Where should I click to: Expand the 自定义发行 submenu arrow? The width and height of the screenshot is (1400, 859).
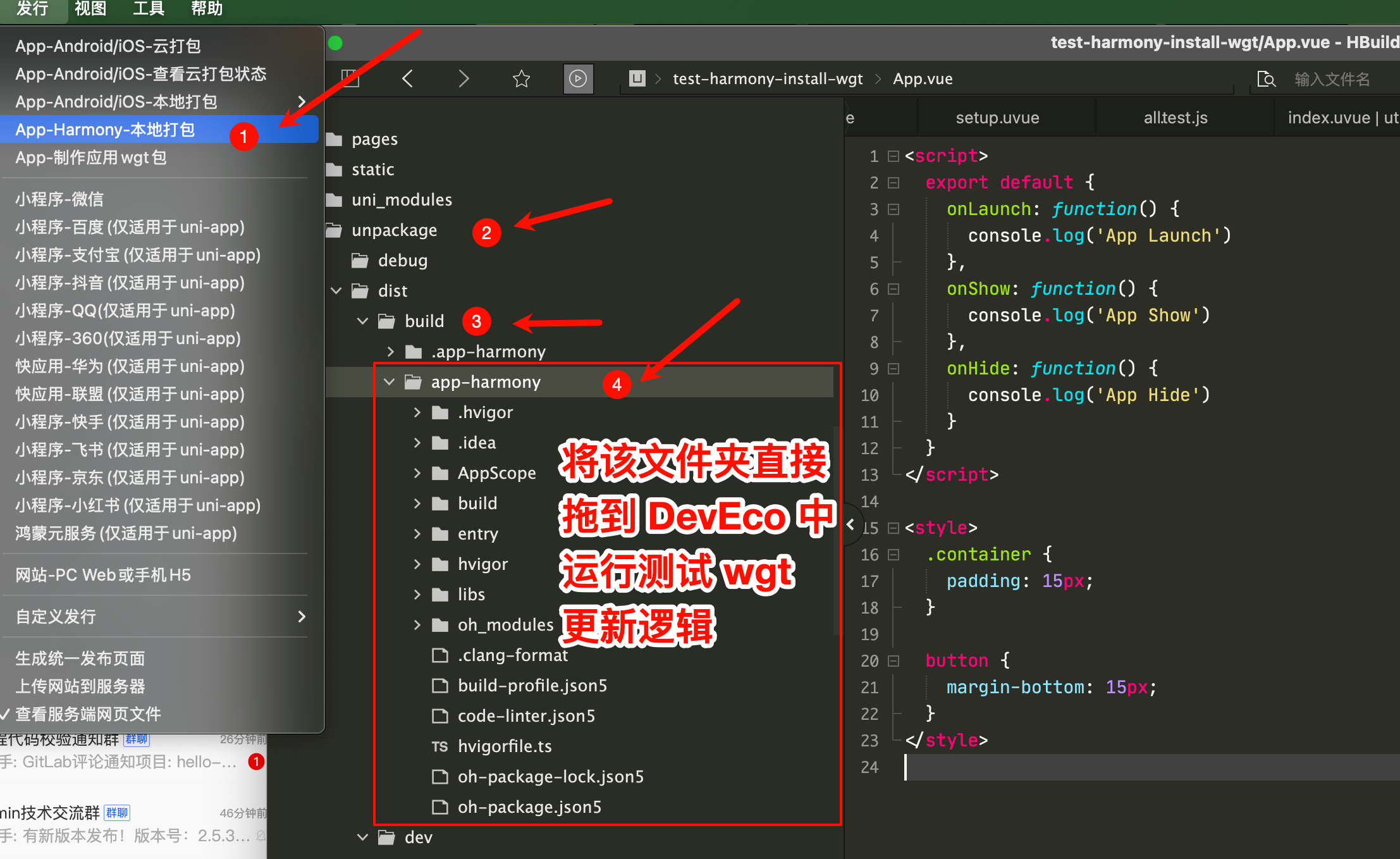coord(302,617)
